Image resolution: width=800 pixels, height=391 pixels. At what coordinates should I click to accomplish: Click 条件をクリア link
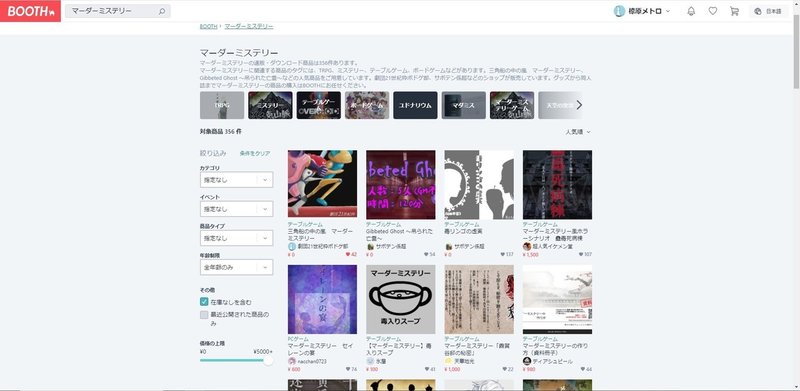click(255, 153)
